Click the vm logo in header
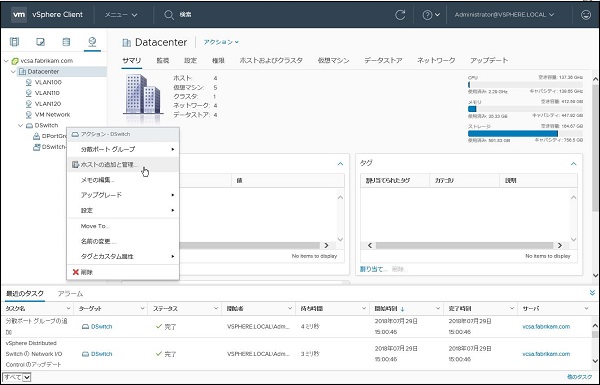This screenshot has width=600, height=385. point(19,15)
